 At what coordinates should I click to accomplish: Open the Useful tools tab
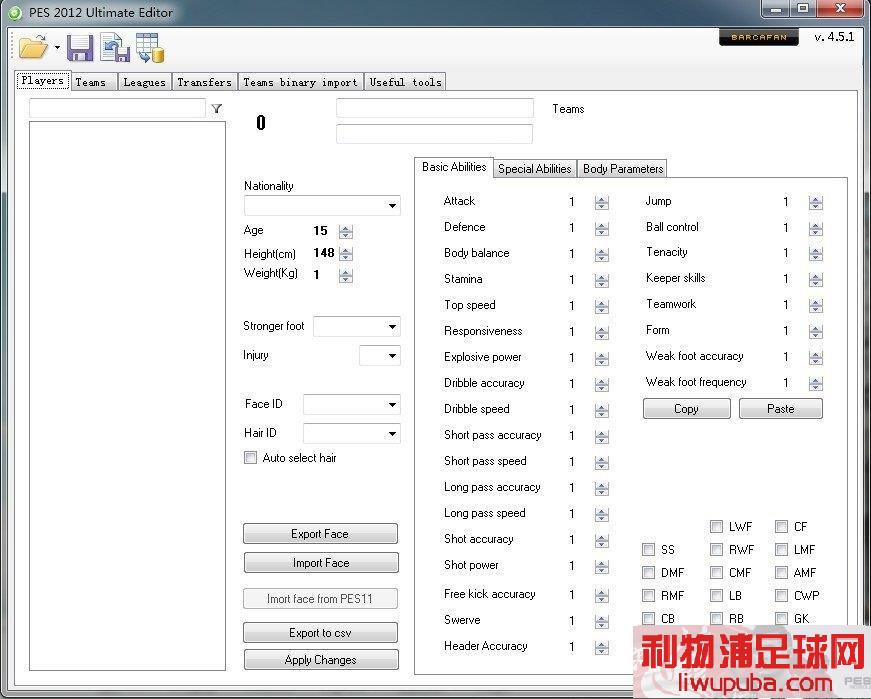[x=406, y=82]
